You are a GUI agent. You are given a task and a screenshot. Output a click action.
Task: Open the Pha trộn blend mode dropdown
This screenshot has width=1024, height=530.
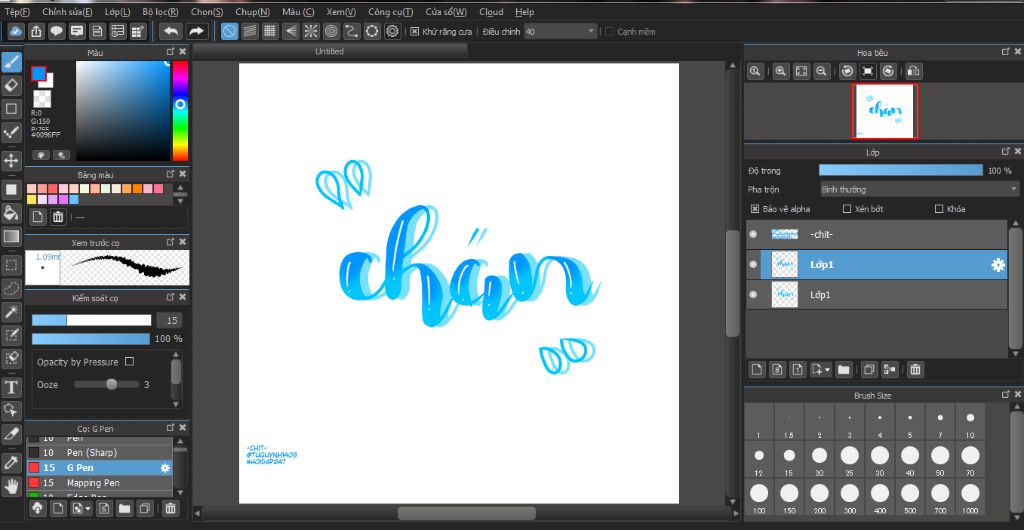[919, 189]
